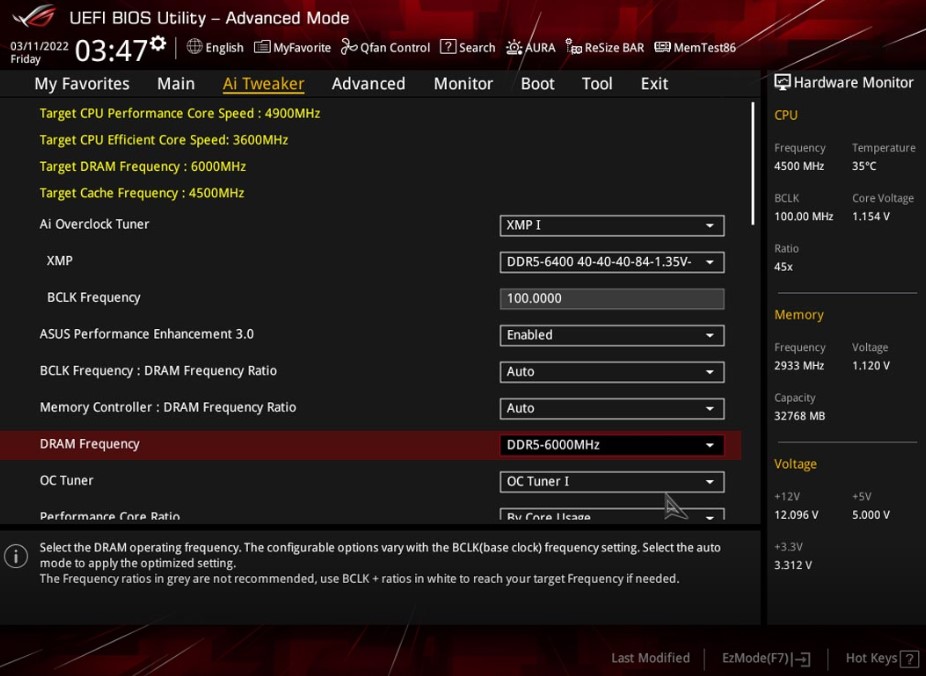Click the settings gear next to the clock
Viewport: 926px width, 676px height.
(x=158, y=44)
